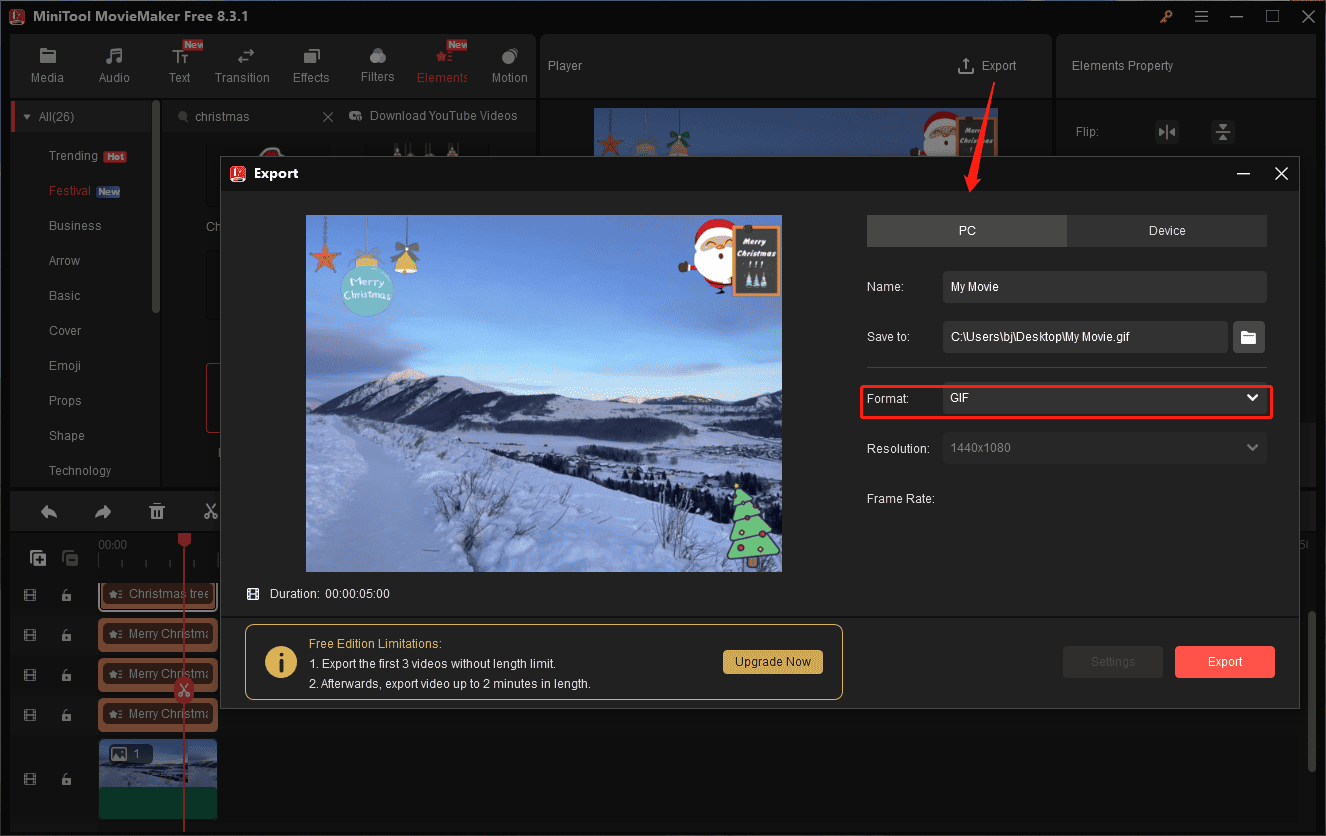The image size is (1326, 836).
Task: Switch to the Device tab
Action: 1166,231
